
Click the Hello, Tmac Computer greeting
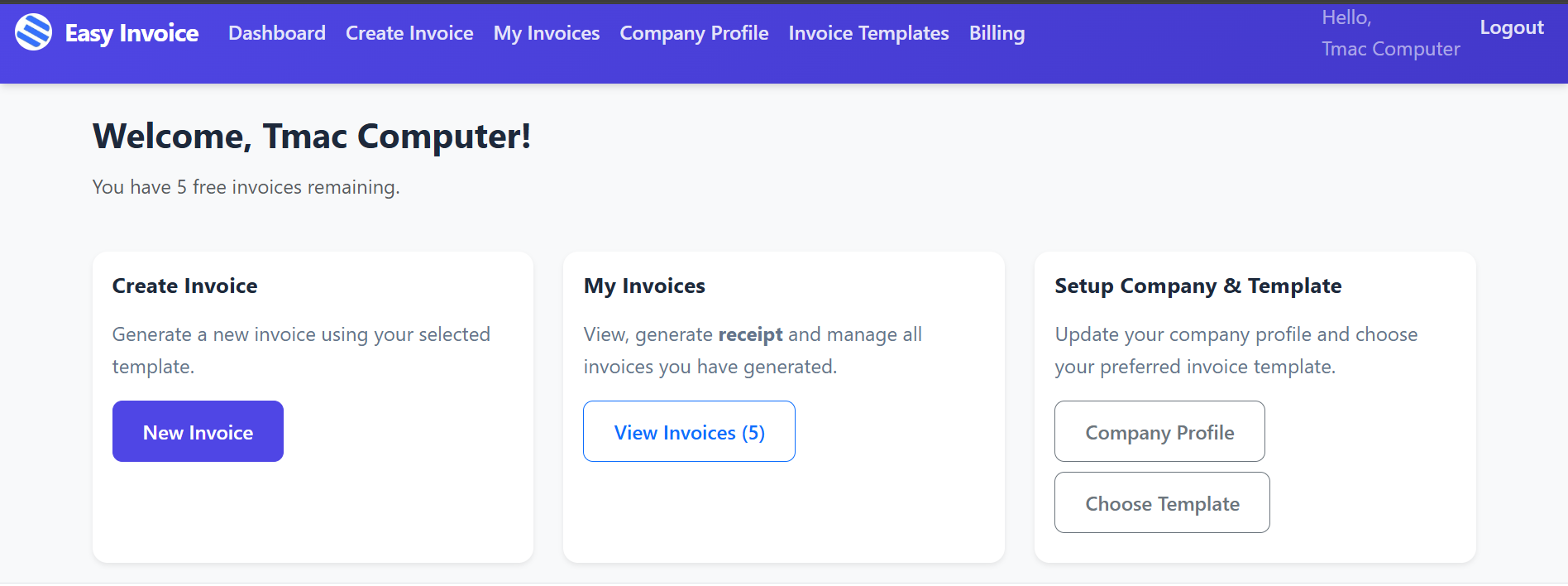(1391, 33)
